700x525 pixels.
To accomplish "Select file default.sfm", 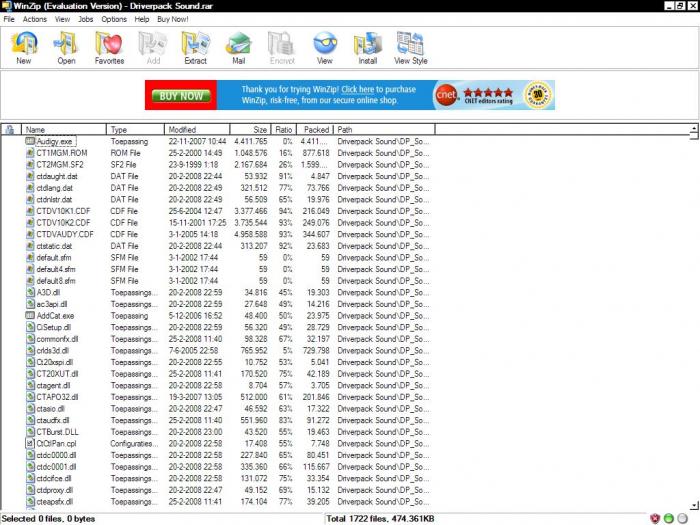I will pyautogui.click(x=54, y=258).
